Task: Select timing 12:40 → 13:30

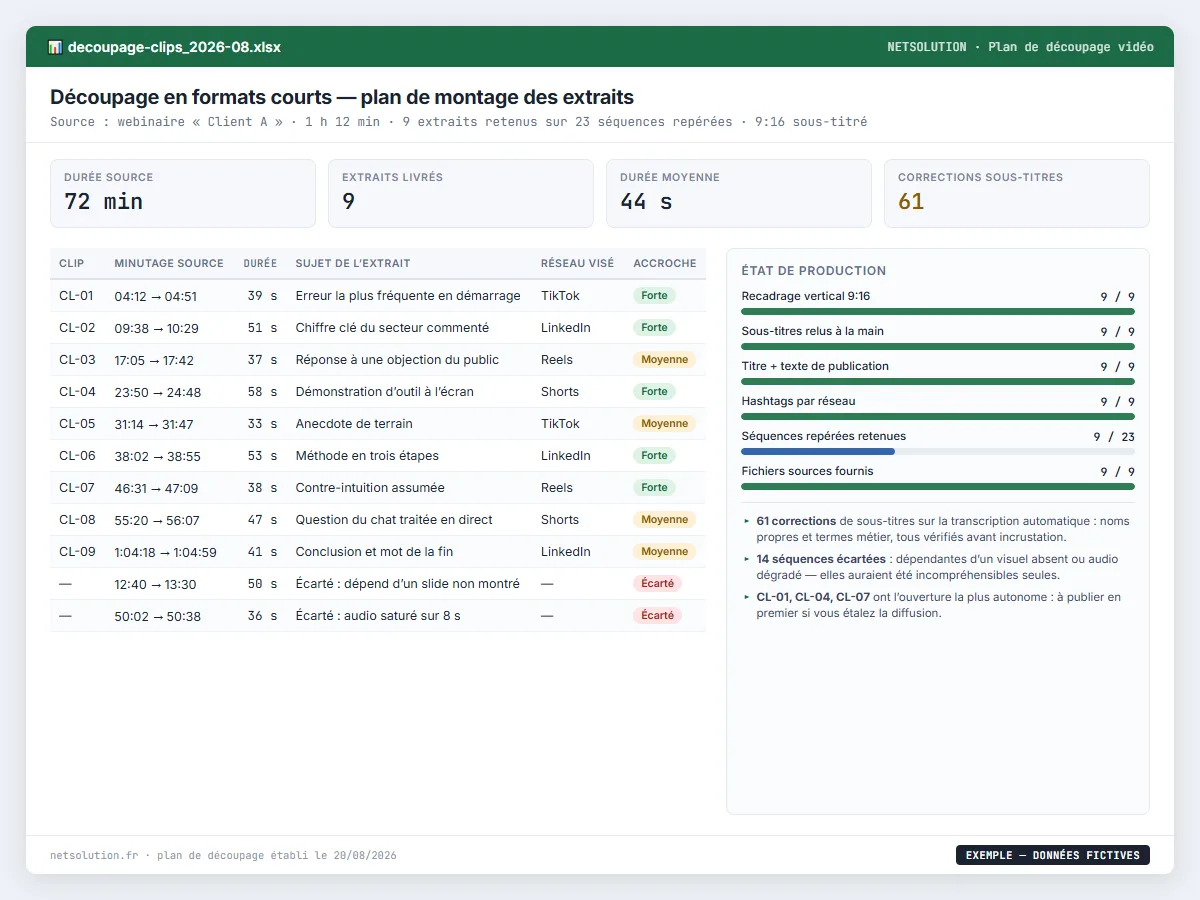Action: pos(155,584)
